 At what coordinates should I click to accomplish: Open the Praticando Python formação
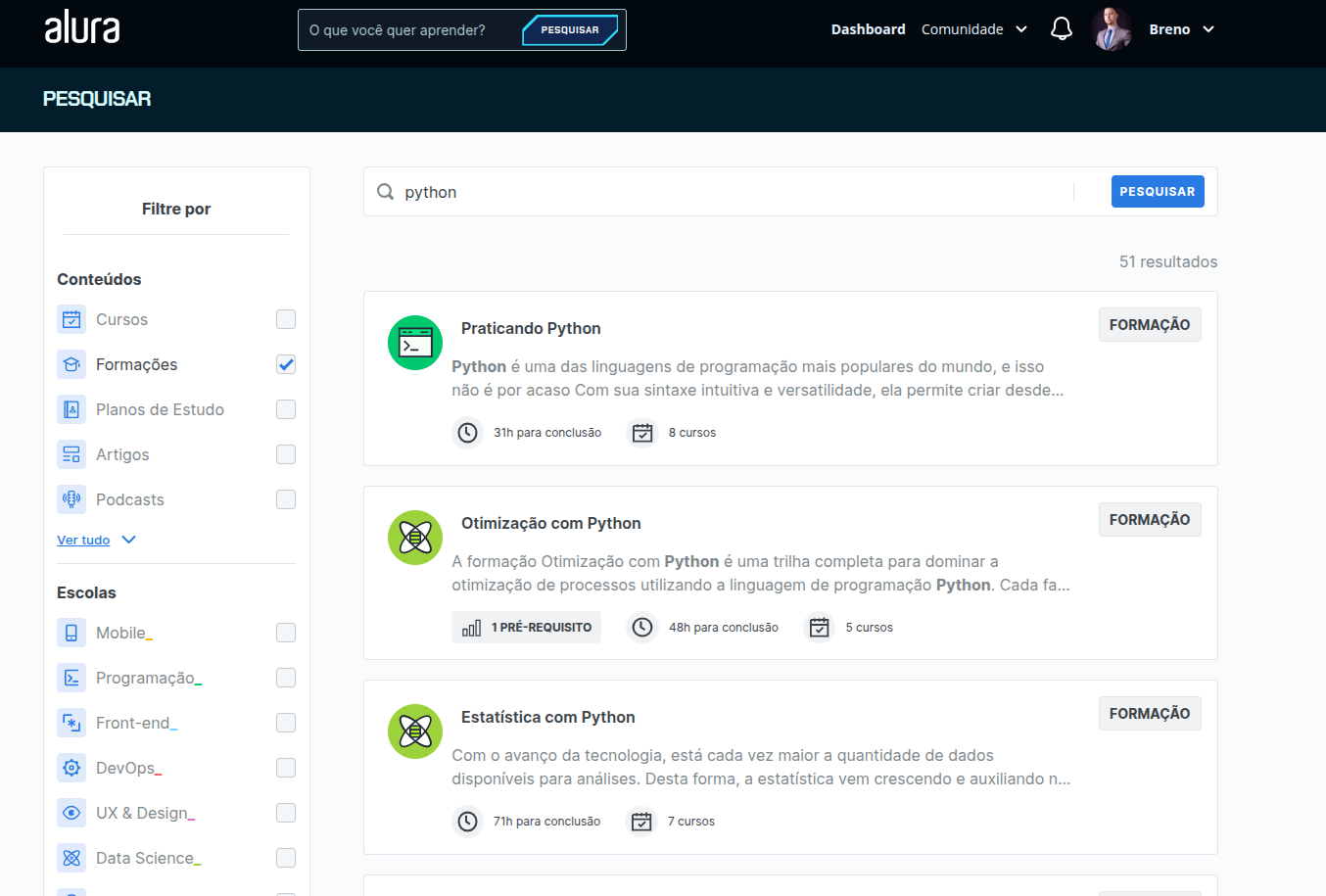point(531,328)
